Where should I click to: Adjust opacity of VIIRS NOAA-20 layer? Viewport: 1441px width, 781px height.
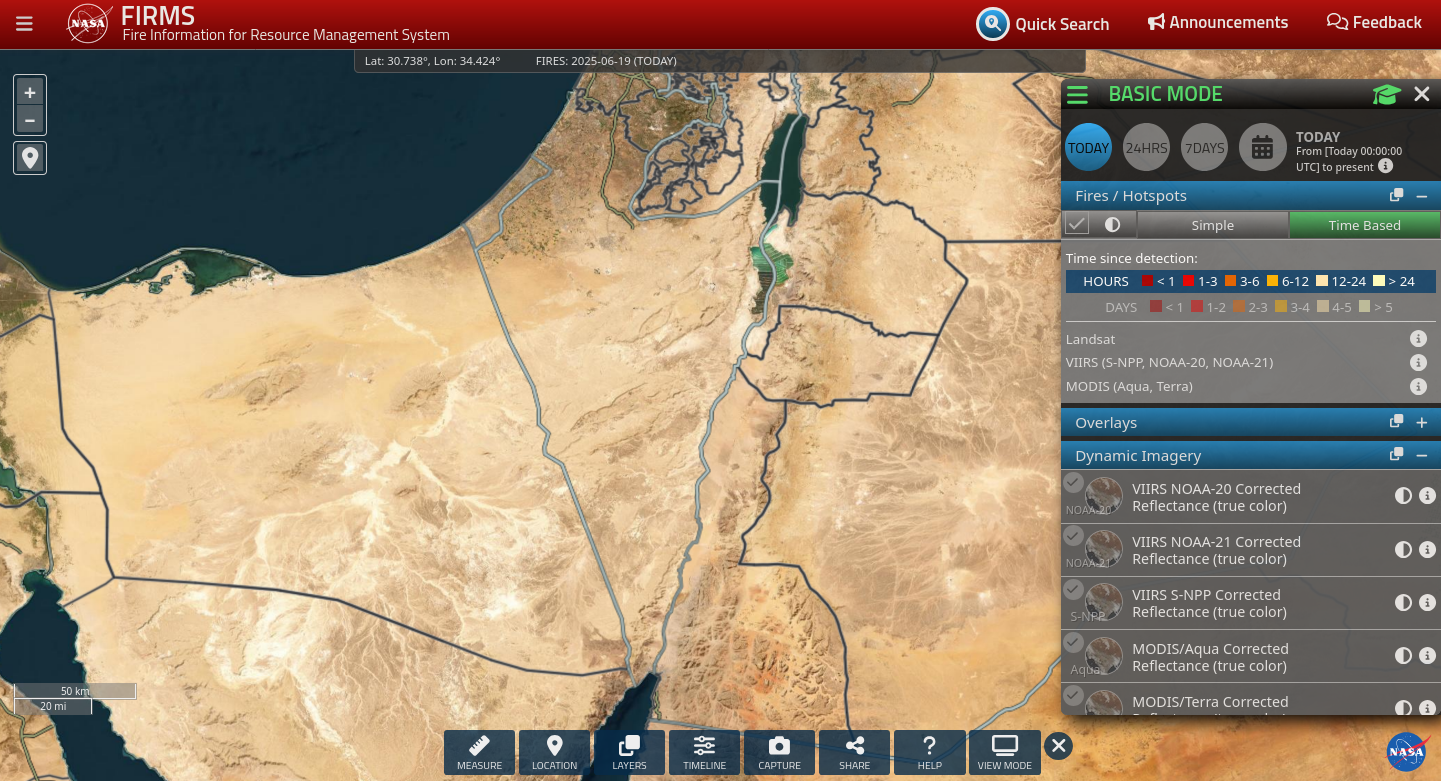(x=1403, y=496)
